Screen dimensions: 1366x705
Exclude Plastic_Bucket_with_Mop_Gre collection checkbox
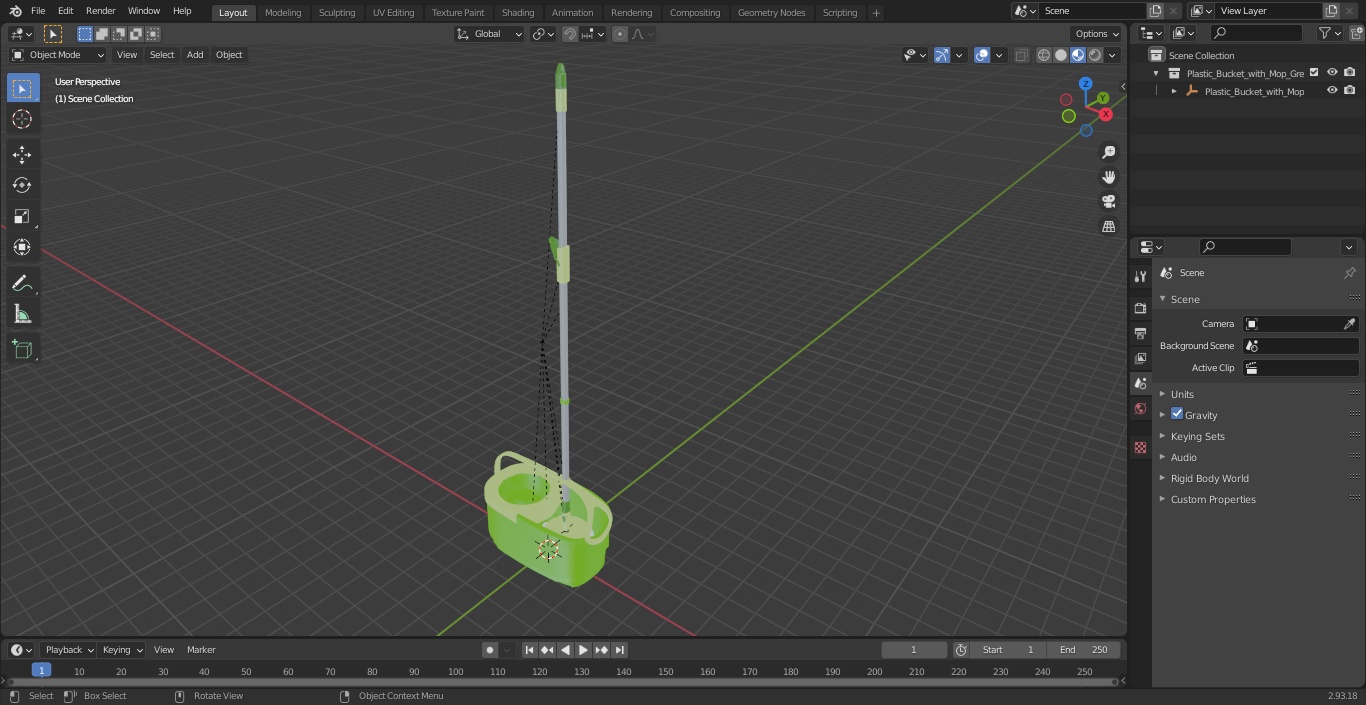pyautogui.click(x=1314, y=72)
